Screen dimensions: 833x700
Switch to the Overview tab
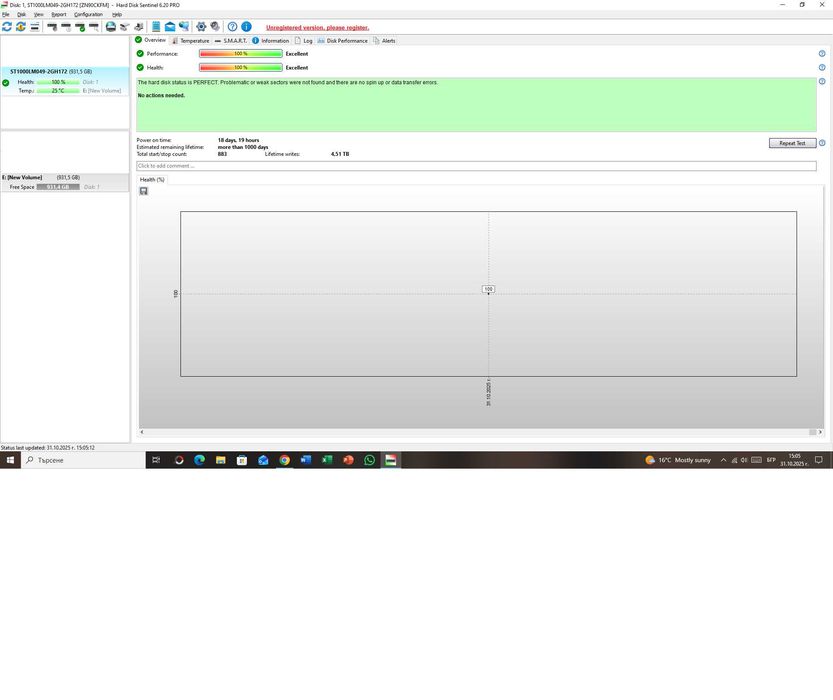(x=150, y=40)
